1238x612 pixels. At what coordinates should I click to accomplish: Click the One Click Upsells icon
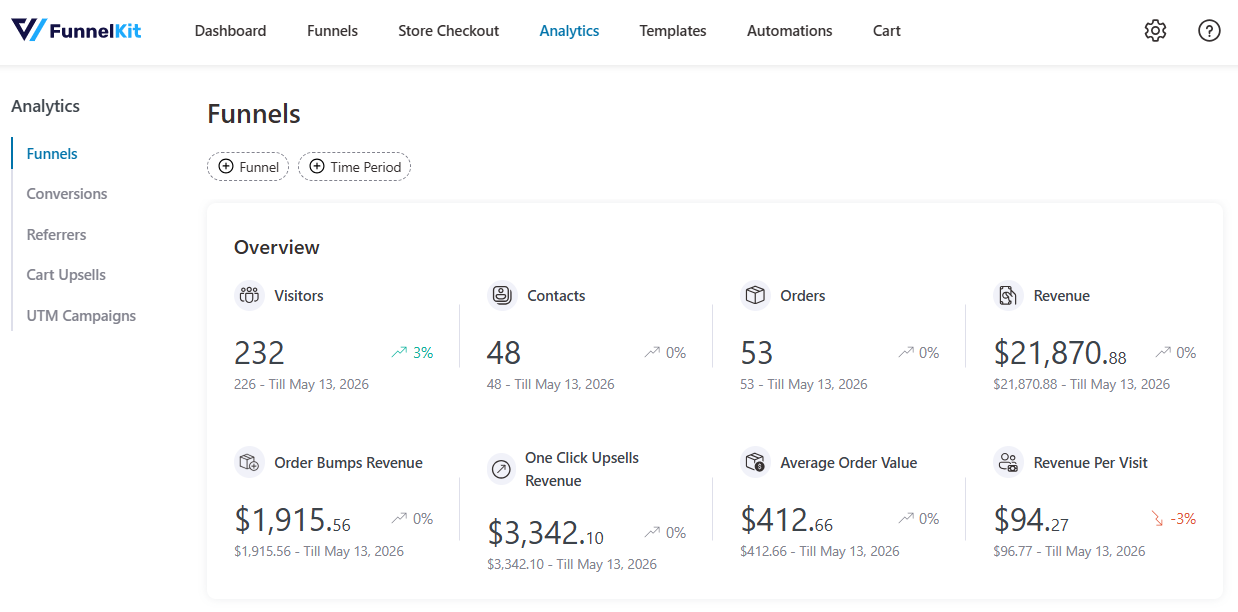coord(502,469)
